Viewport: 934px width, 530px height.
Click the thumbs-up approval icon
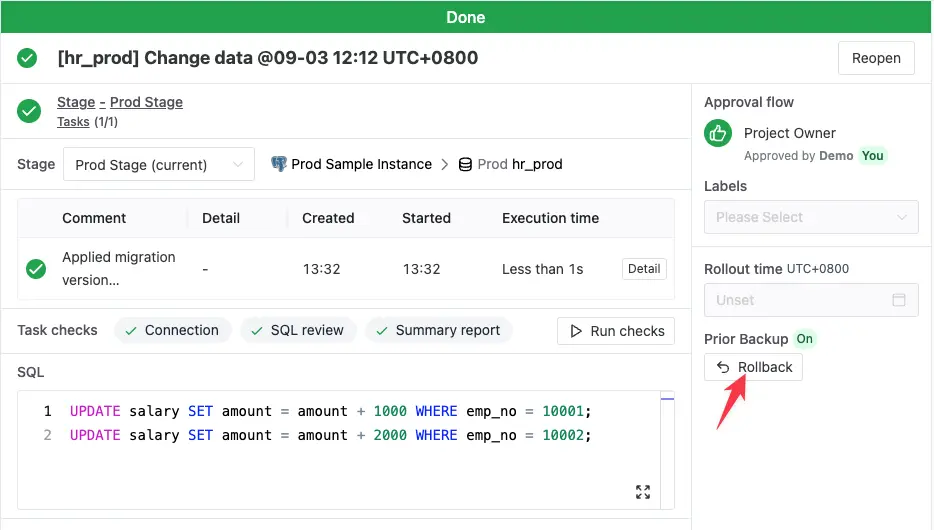coord(718,133)
